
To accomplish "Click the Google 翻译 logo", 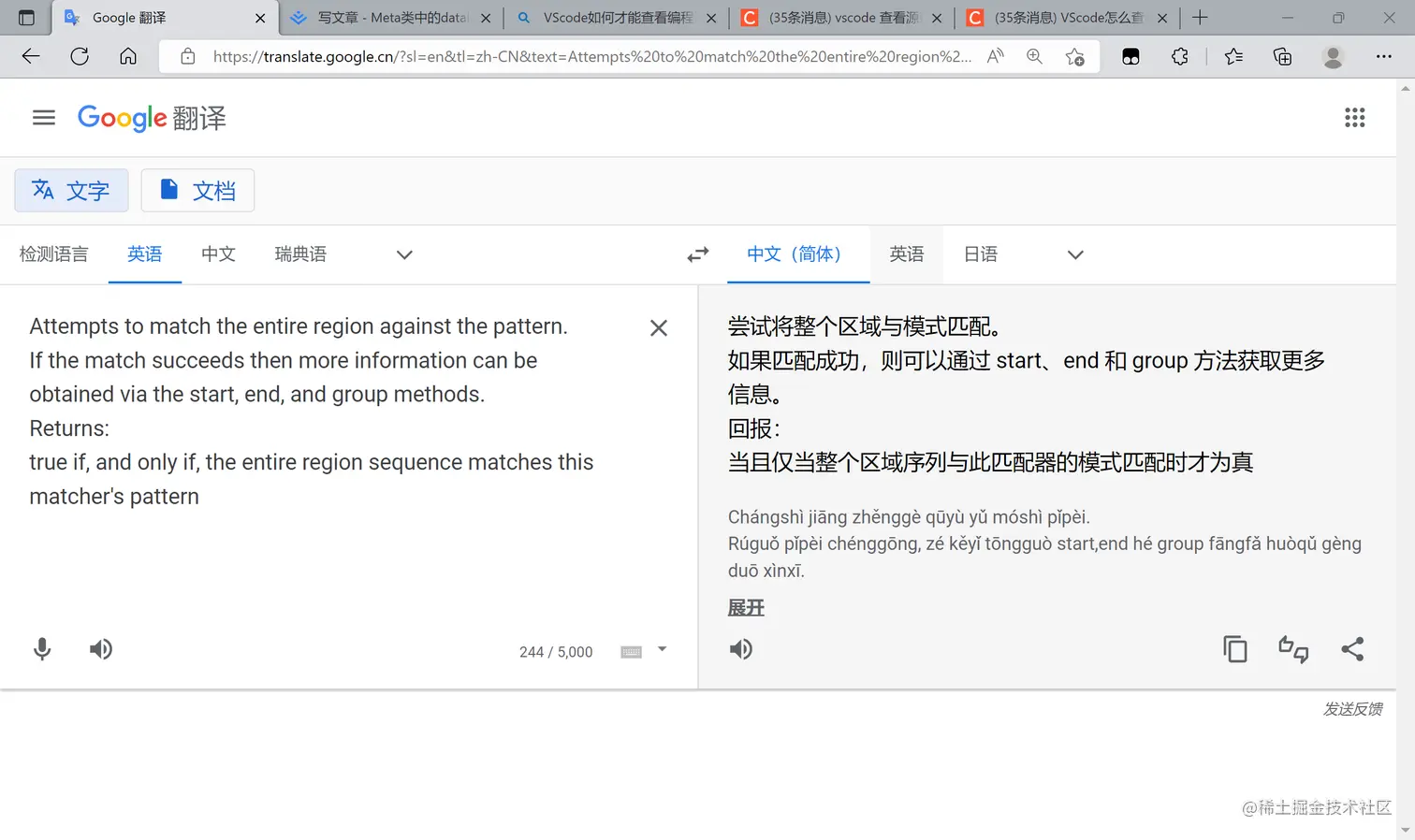I will (152, 118).
